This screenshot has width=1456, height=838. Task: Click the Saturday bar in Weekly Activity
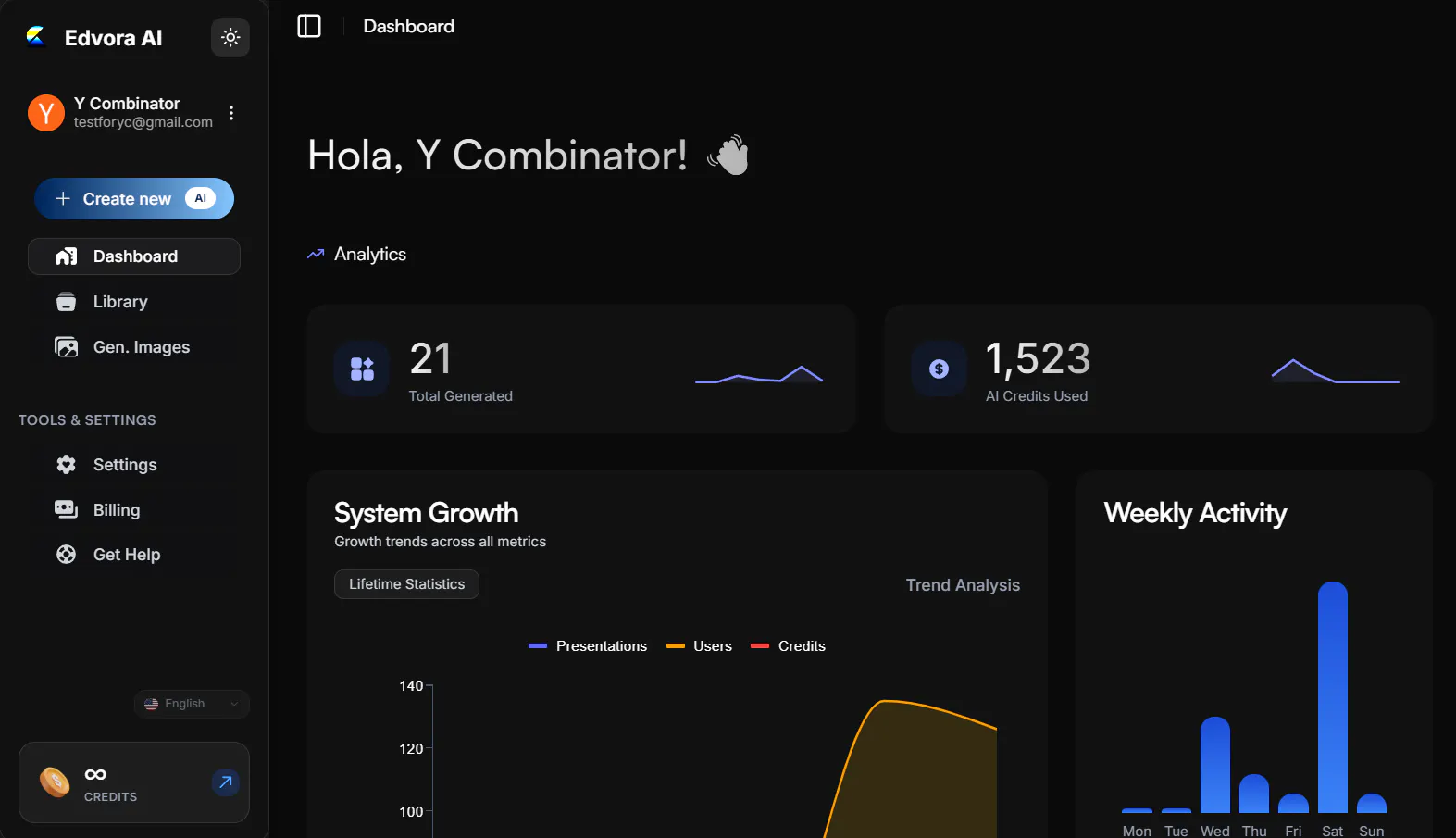[x=1333, y=697]
